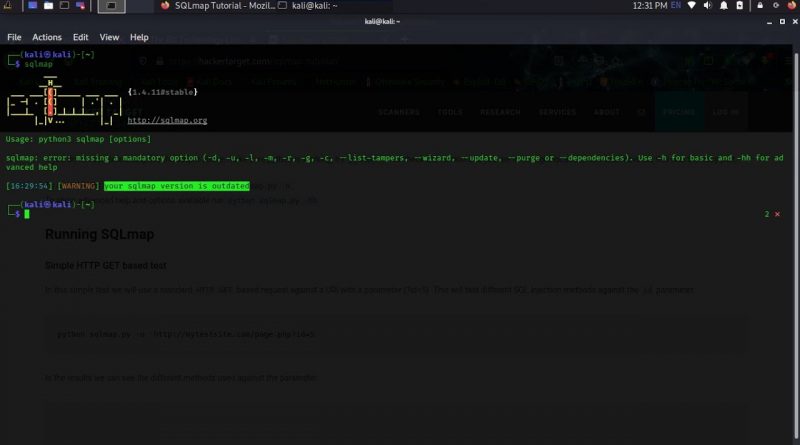
Task: Open the View menu in terminal
Action: (109, 37)
